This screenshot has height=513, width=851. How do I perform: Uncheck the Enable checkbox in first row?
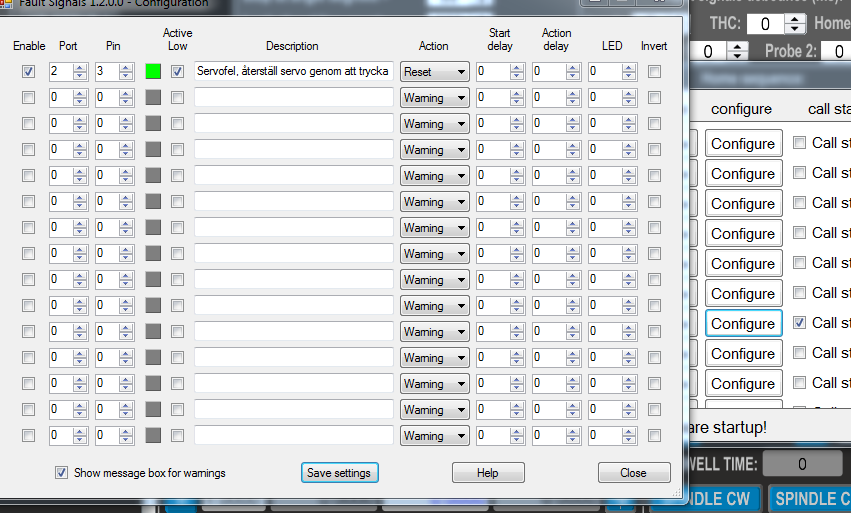(x=28, y=72)
